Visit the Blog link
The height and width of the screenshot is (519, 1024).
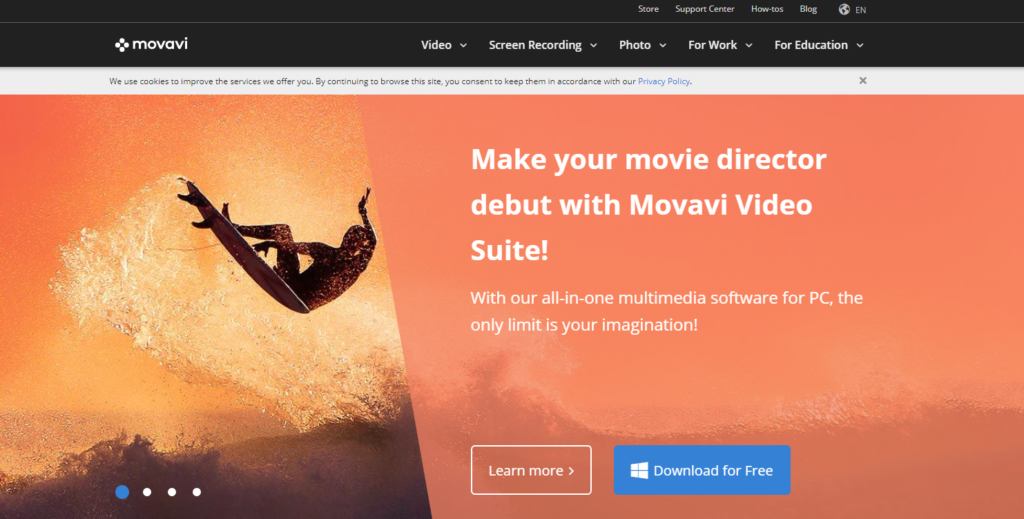(808, 9)
